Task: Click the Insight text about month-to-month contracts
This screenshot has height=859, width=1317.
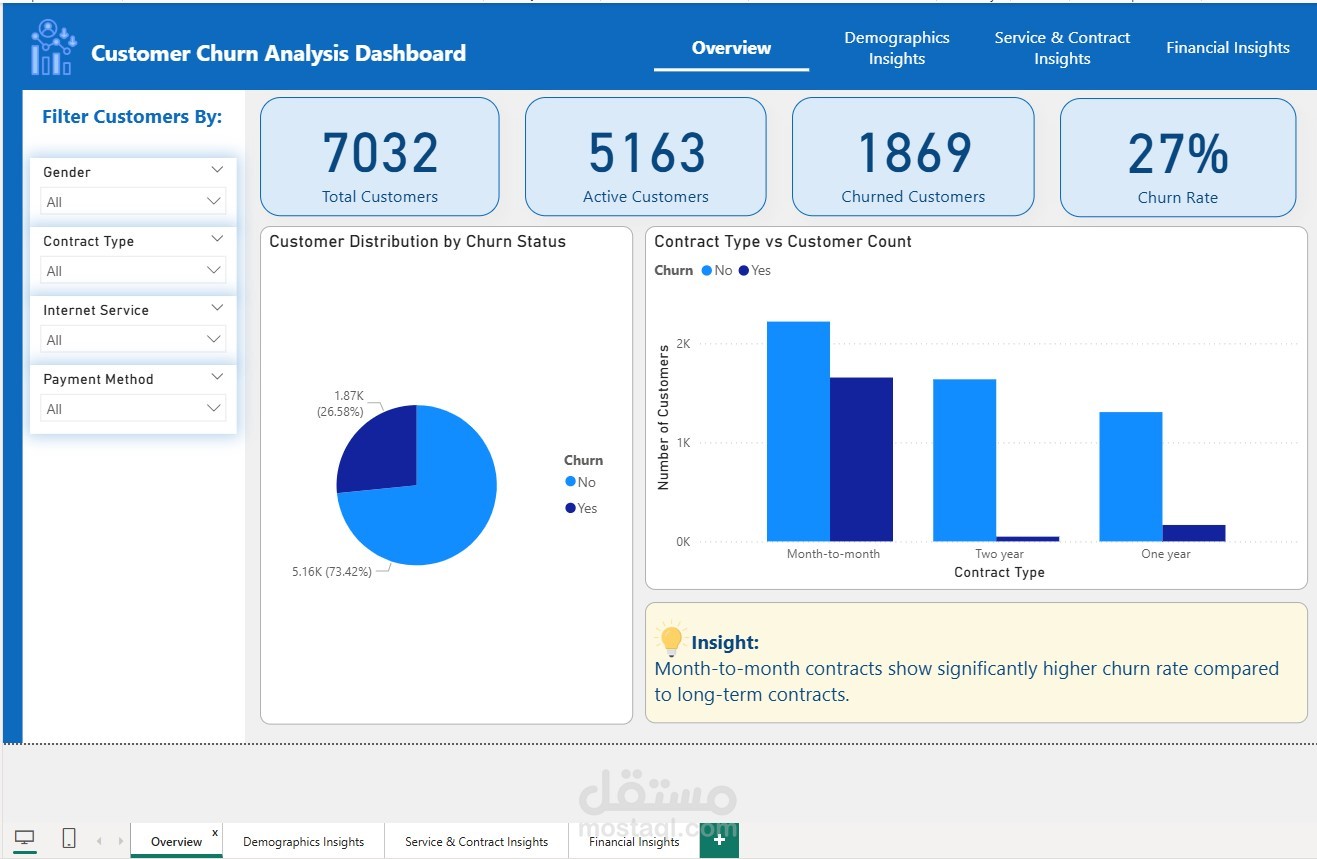Action: [966, 681]
